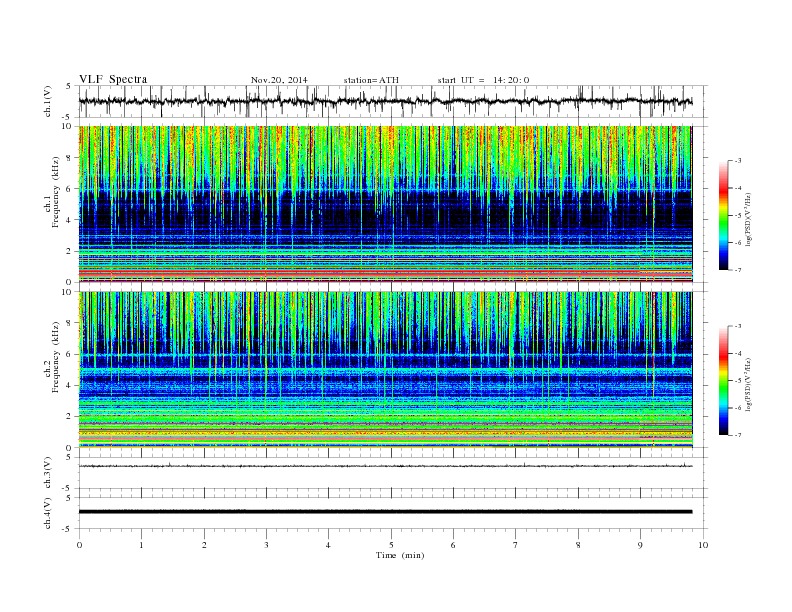Screen dimensions: 792x612
Task: Click the "-7" tick on ch.1 colorbar
Action: (737, 270)
